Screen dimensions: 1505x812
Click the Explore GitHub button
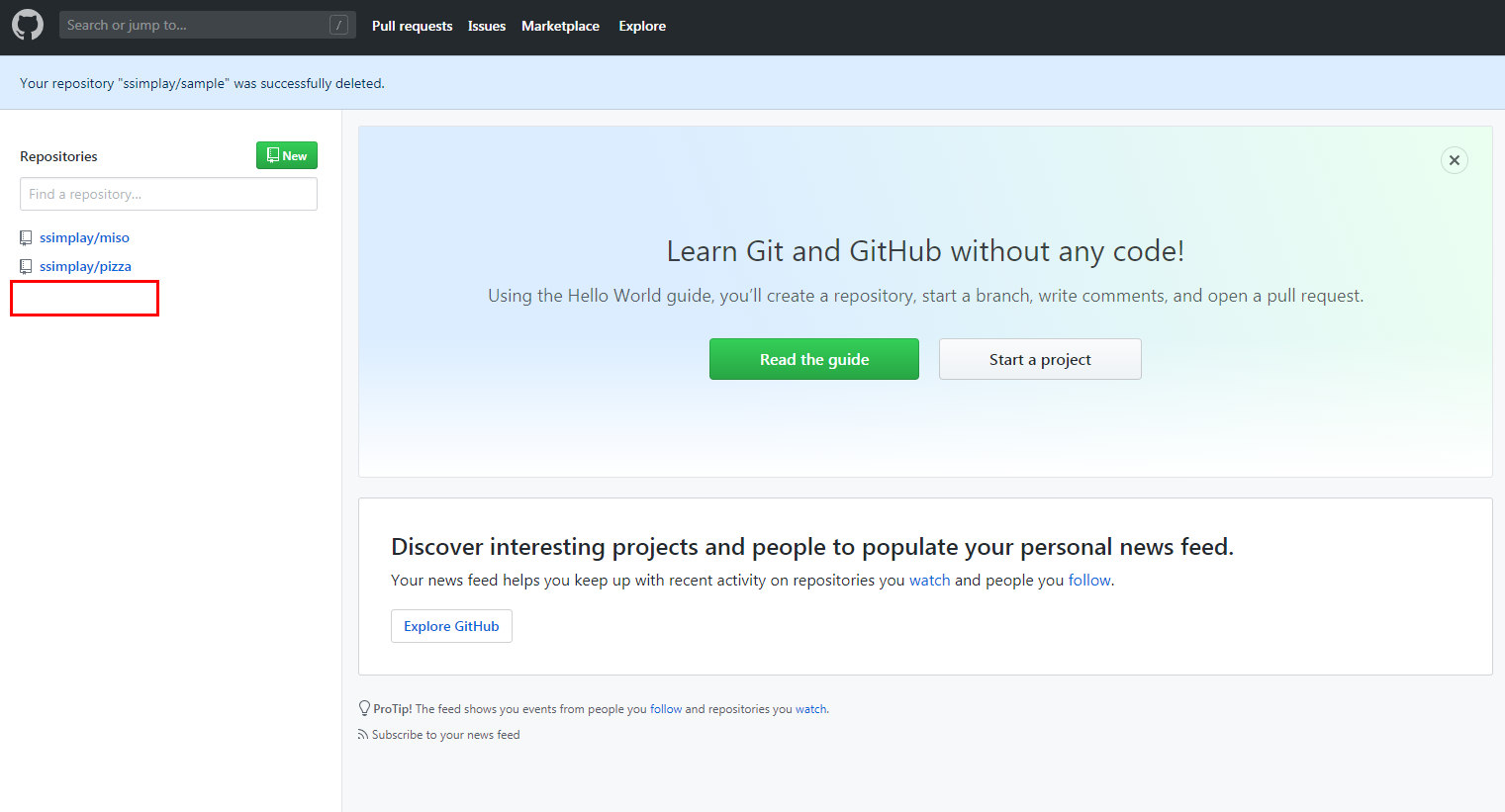click(451, 626)
